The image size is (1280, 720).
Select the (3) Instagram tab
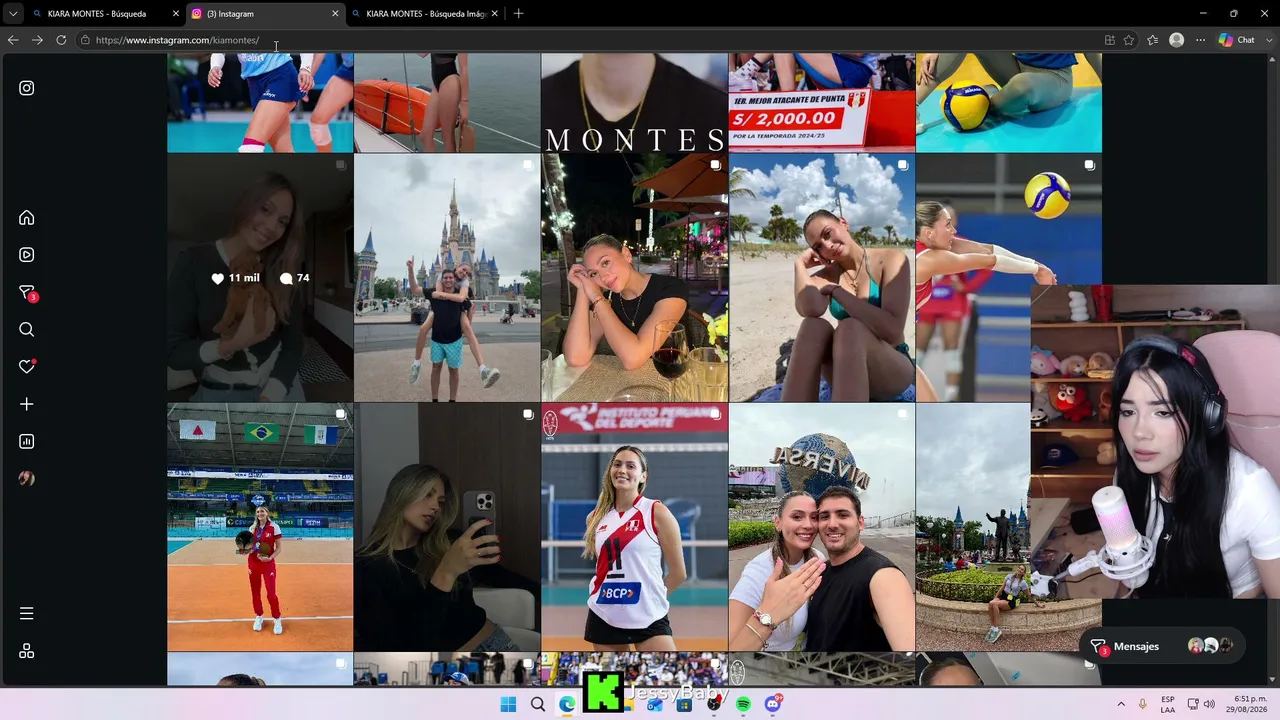tap(265, 14)
